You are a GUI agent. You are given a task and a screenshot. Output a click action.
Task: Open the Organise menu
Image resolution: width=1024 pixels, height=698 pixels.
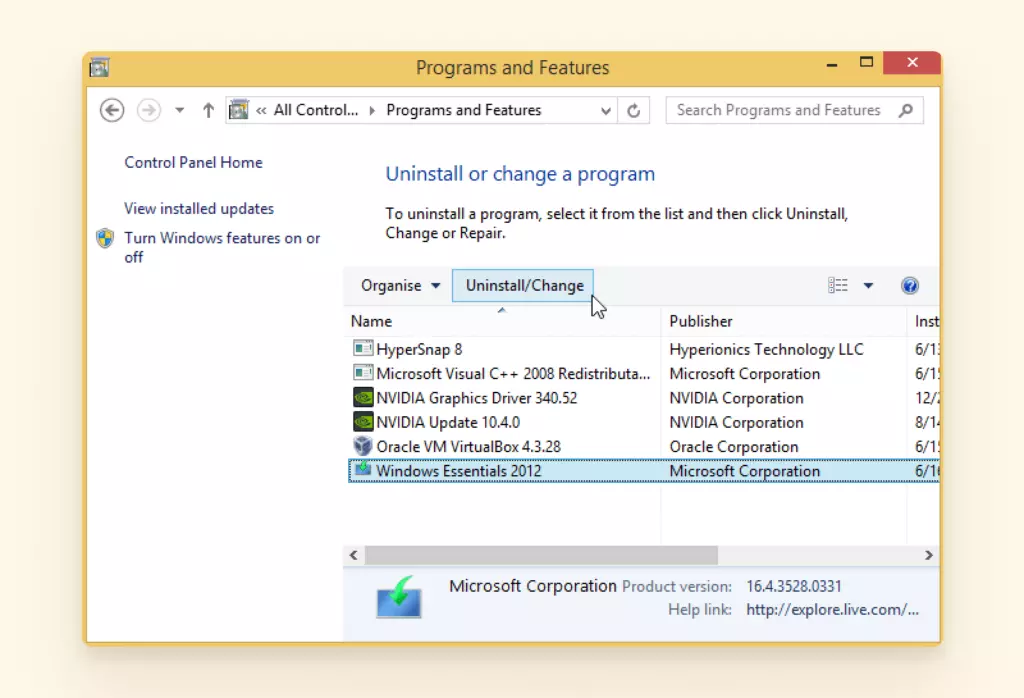pos(400,285)
